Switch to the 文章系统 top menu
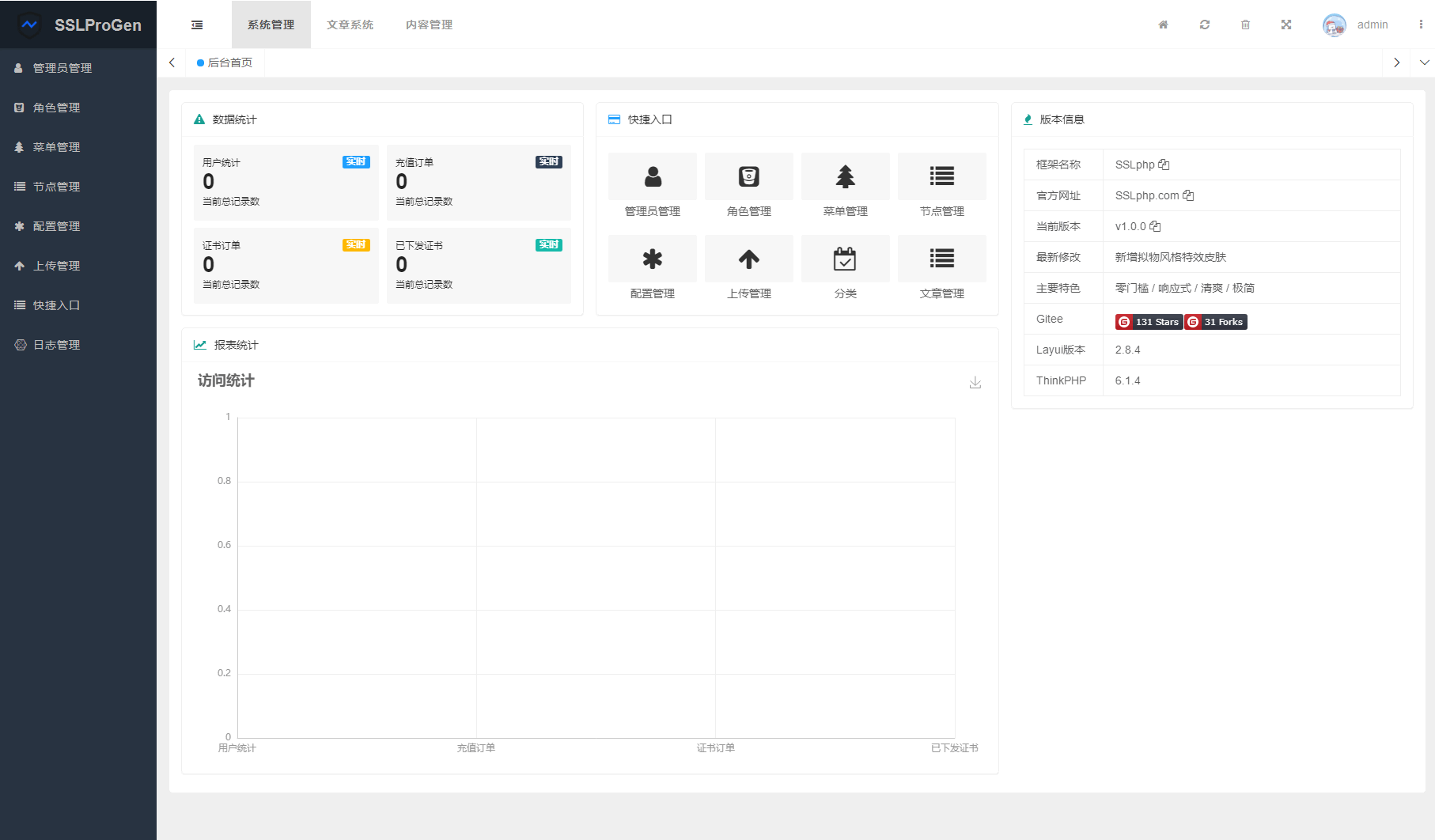 click(x=350, y=25)
